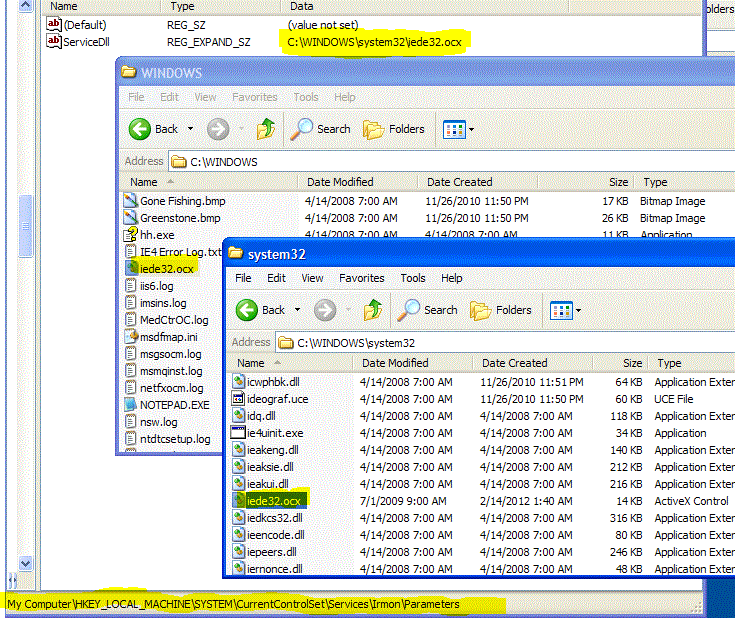Select ServiceDll registry value icon
The width and height of the screenshot is (735, 618).
[x=54, y=41]
